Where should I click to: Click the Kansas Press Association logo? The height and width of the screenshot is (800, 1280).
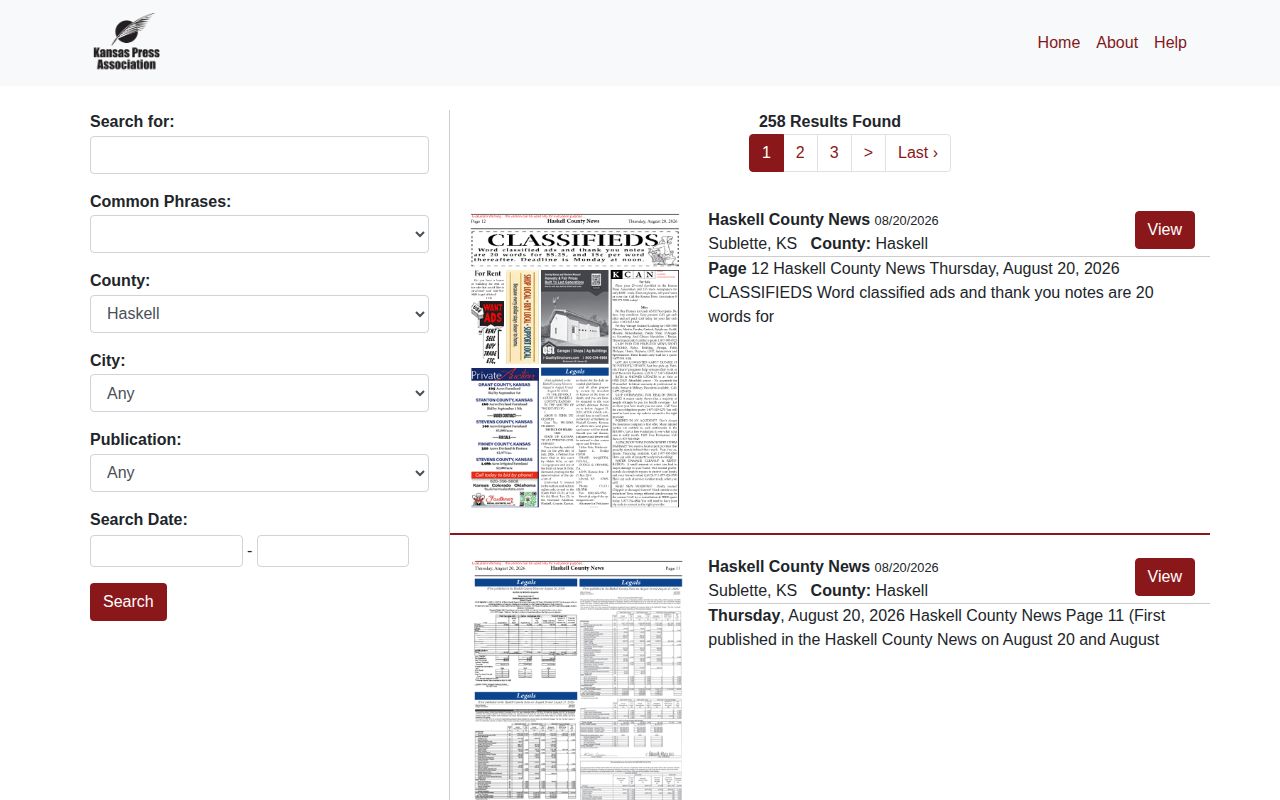126,42
